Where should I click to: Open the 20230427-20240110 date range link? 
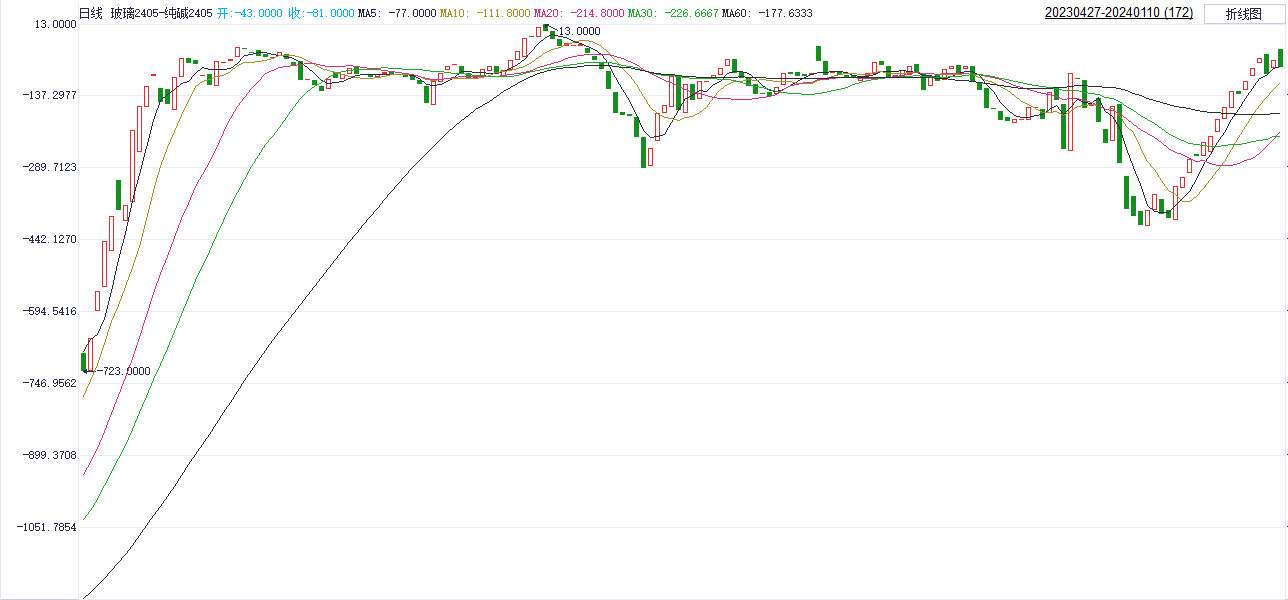tap(1118, 13)
